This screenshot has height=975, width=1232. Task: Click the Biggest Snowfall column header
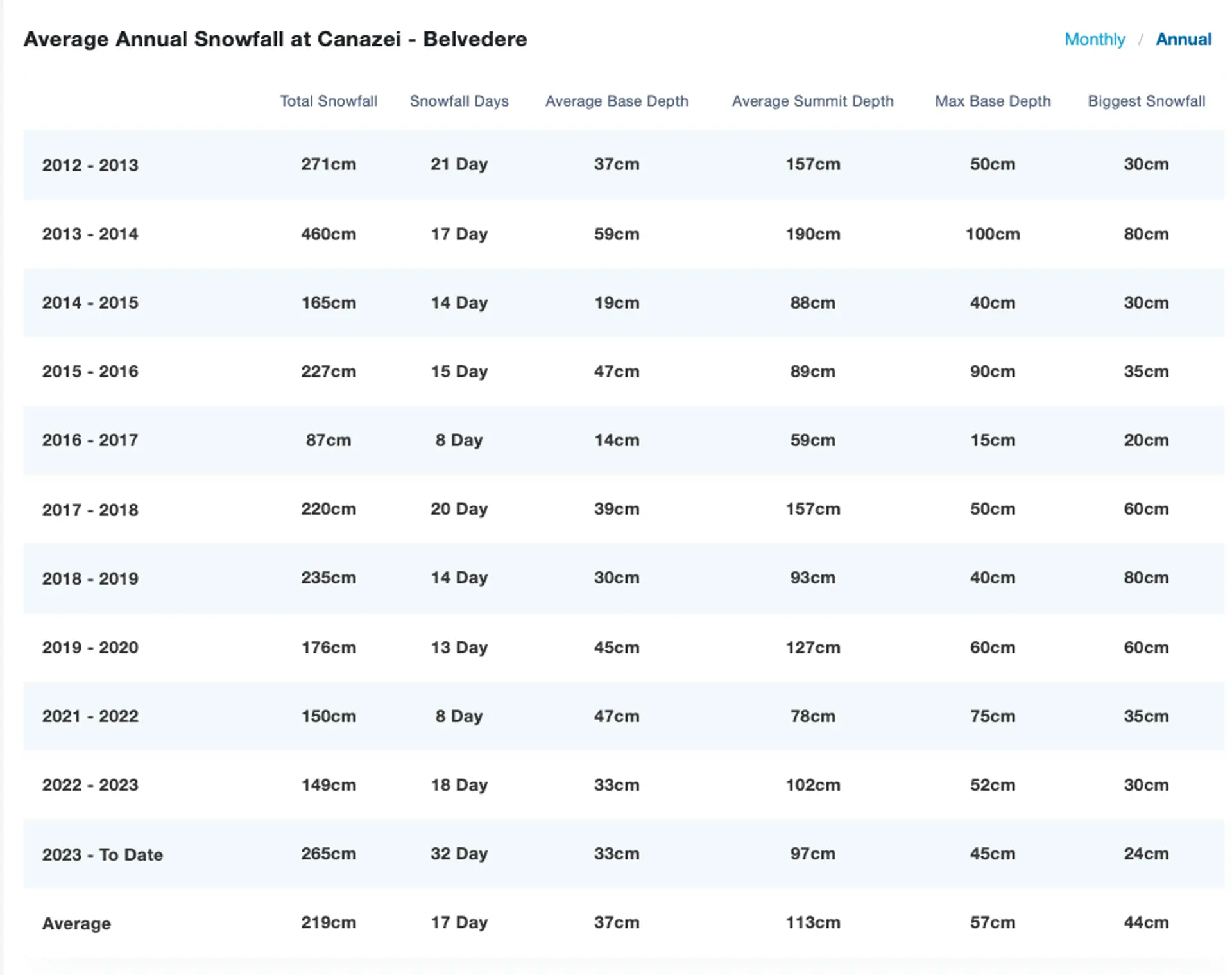[x=1146, y=101]
